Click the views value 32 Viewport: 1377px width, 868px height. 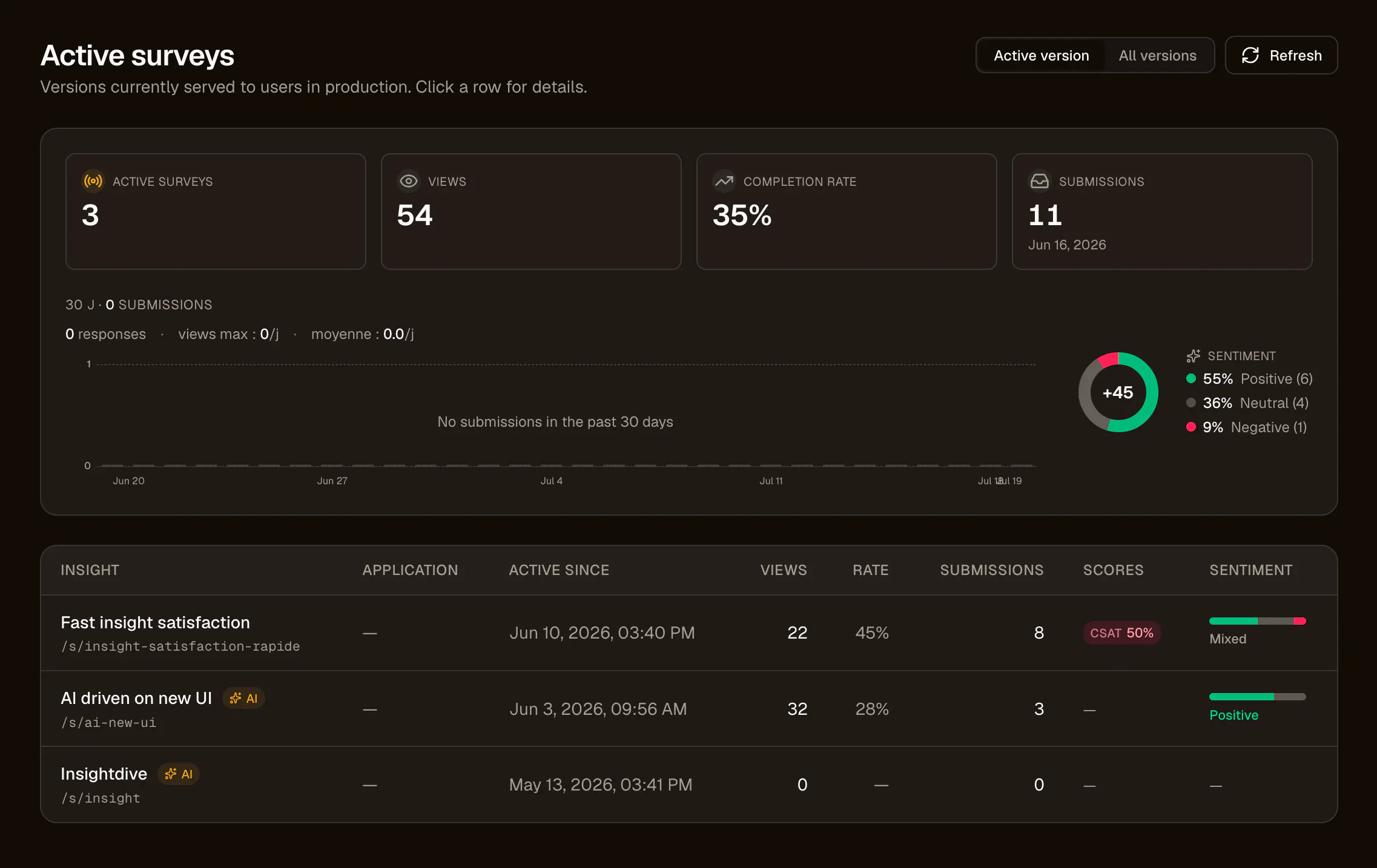pos(797,709)
